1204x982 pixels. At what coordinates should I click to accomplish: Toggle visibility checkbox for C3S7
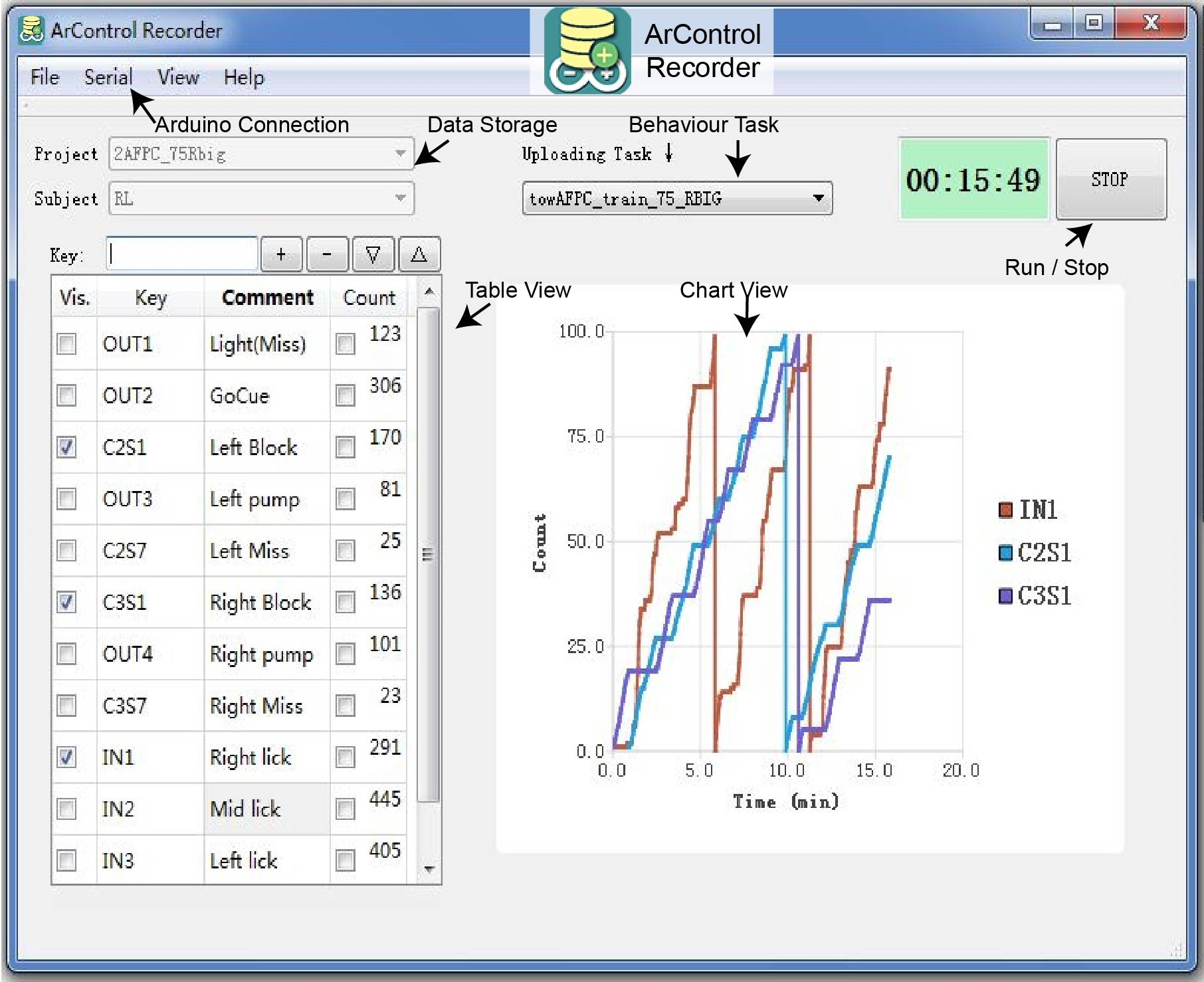pos(66,706)
